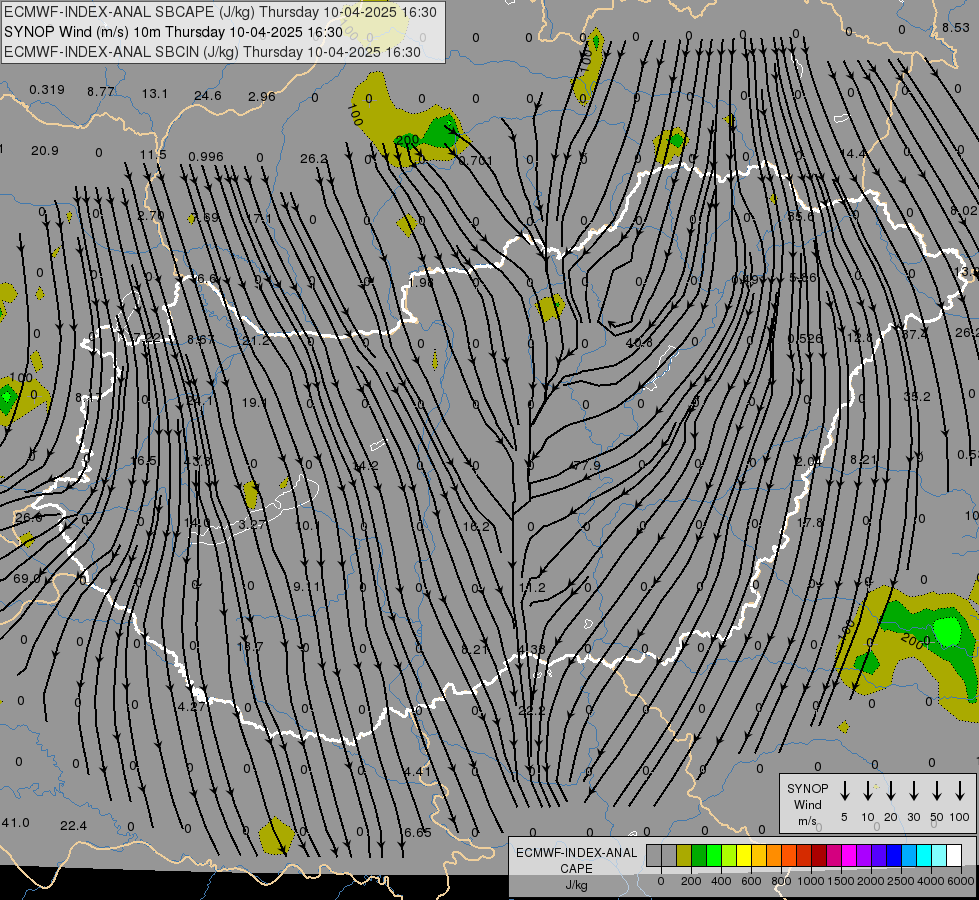Click the map value 35.2
This screenshot has height=900, width=979.
pos(917,396)
